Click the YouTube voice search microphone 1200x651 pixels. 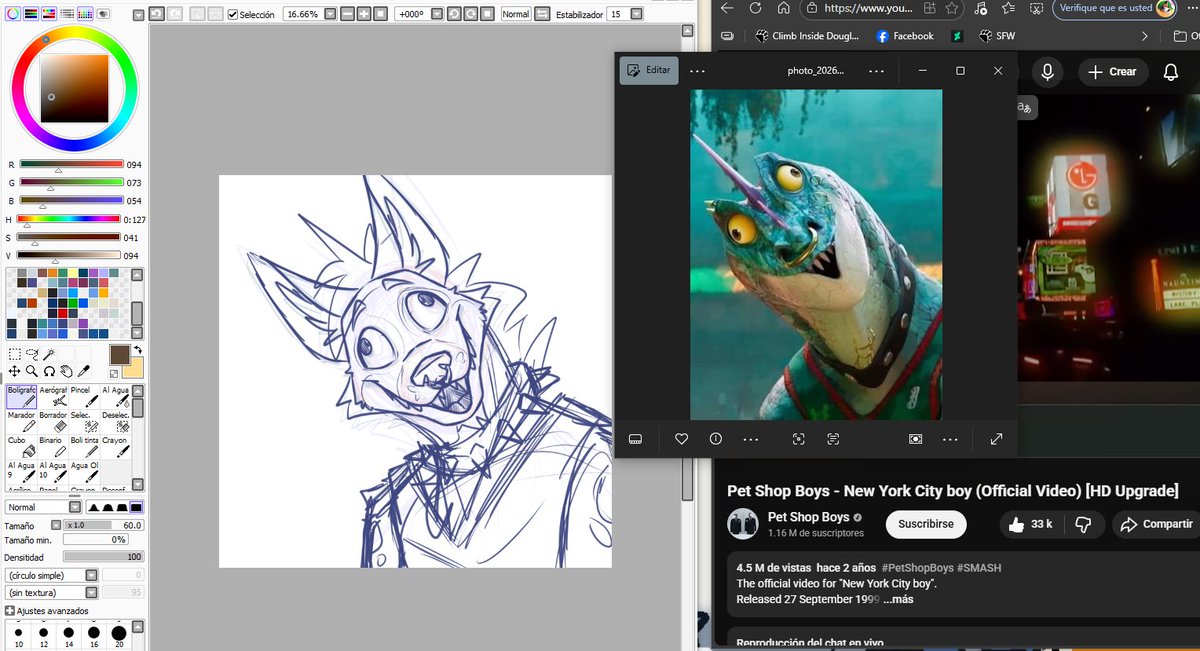[x=1047, y=72]
